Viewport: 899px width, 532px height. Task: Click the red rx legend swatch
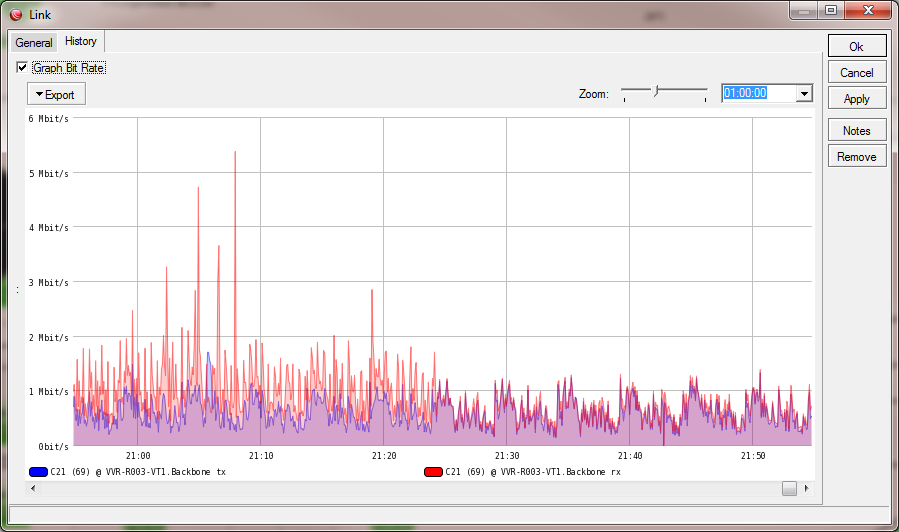point(433,472)
